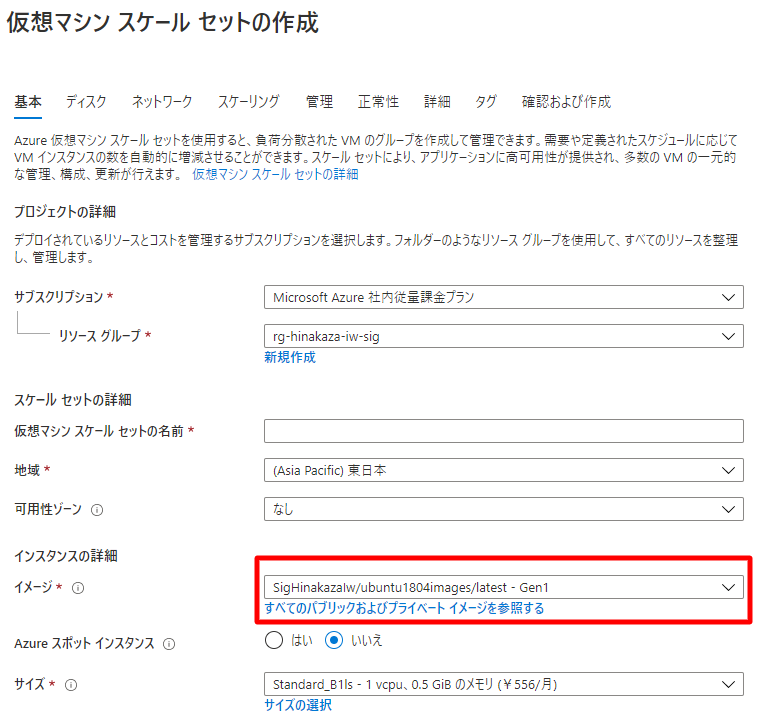This screenshot has width=760, height=727.
Task: Select the 管理 tab
Action: pos(319,102)
